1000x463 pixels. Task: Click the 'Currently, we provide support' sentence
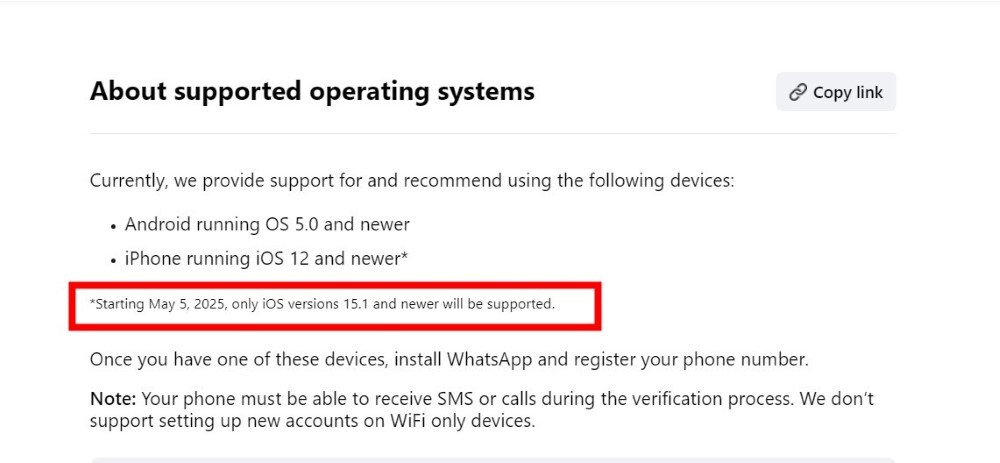click(x=412, y=180)
